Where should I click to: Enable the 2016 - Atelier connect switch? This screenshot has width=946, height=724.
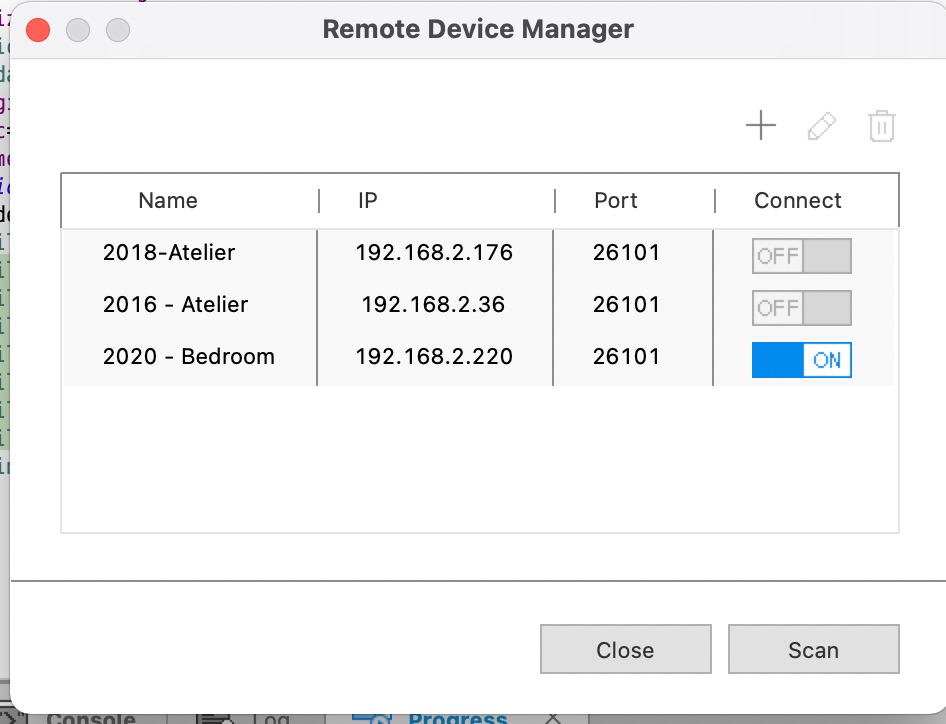coord(801,308)
